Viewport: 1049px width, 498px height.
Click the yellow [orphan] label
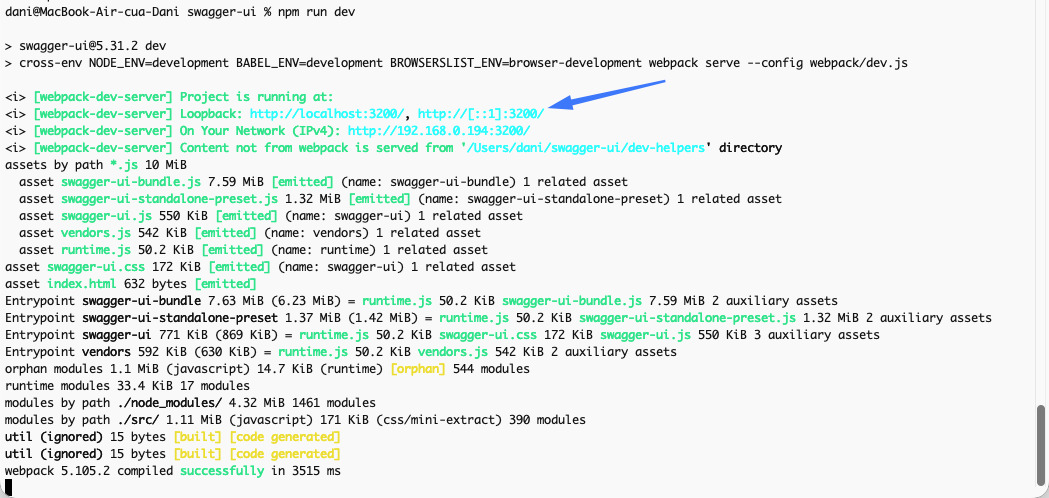pos(413,369)
